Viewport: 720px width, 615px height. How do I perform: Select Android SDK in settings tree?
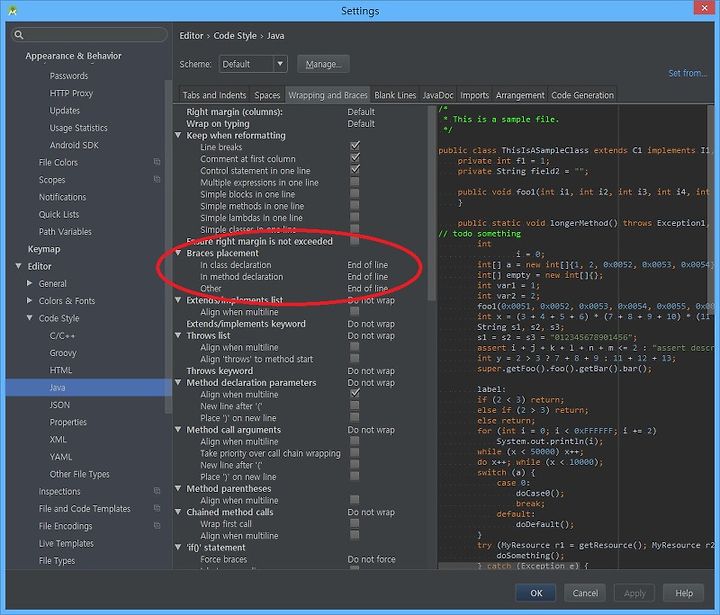(x=74, y=145)
